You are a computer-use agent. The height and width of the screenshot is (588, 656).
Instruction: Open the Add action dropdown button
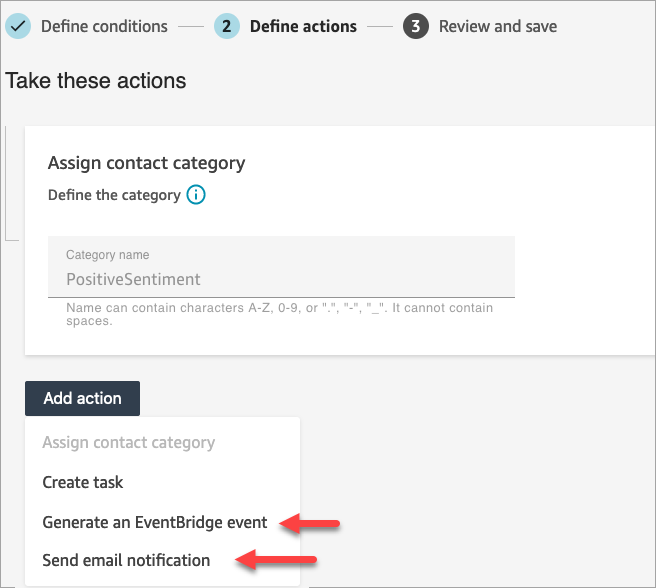[83, 398]
